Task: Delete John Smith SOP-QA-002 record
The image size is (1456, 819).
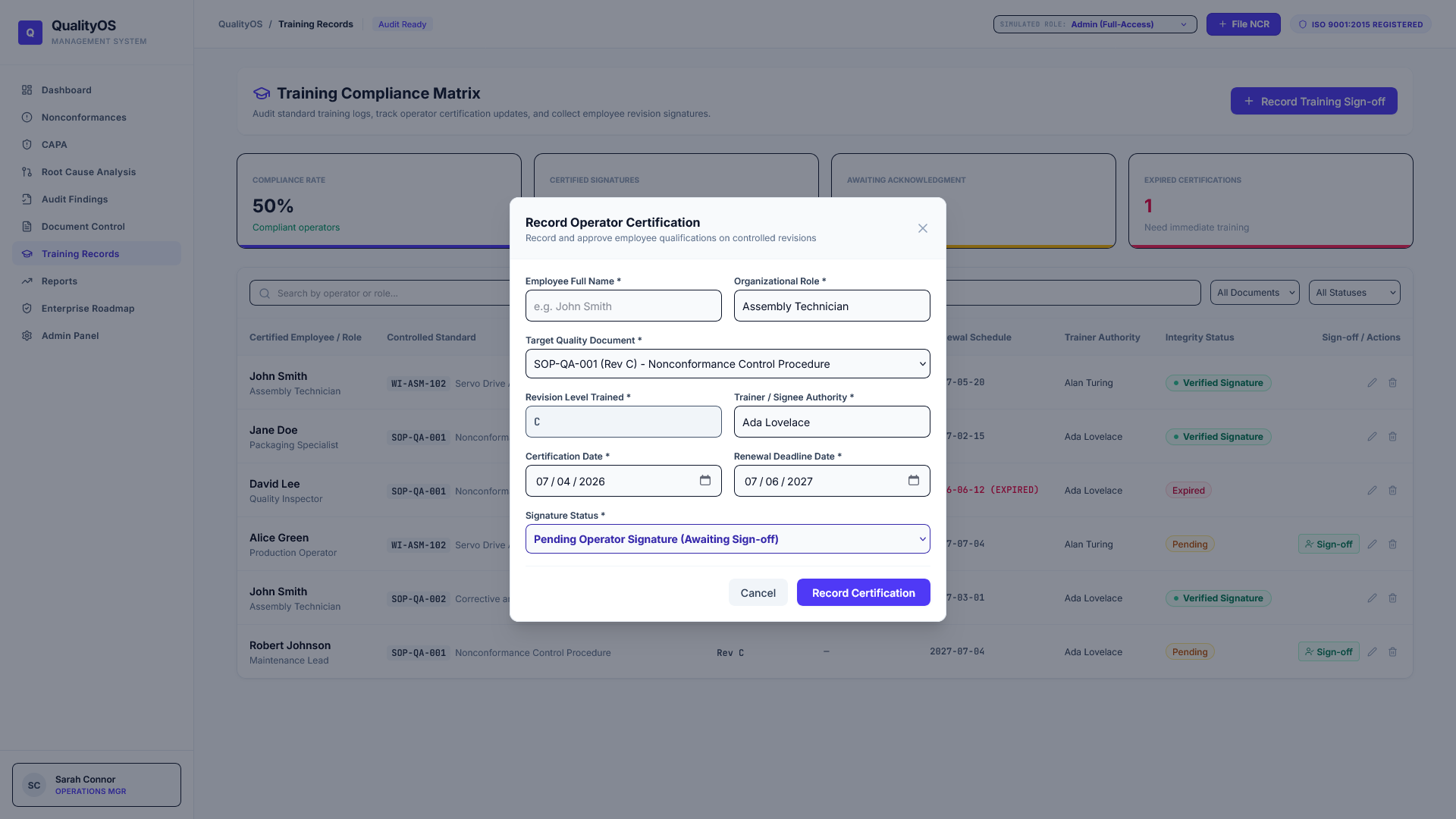Action: click(x=1392, y=598)
